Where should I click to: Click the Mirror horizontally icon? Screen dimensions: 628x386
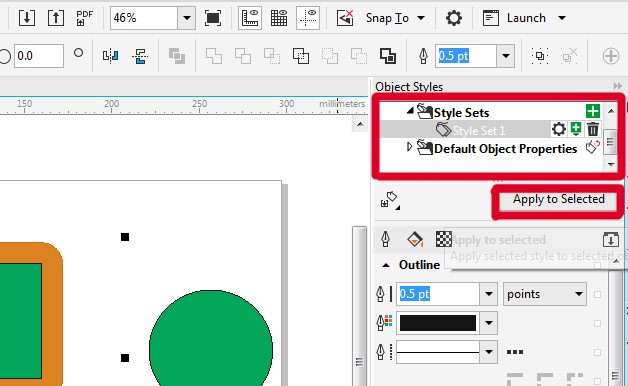coord(111,56)
